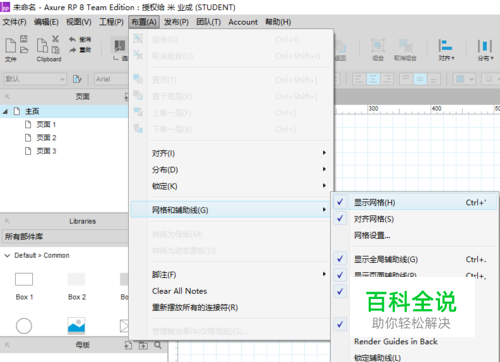Click the pop-out arrow icon of 母版 panel
The image size is (500, 362).
[x=7, y=345]
